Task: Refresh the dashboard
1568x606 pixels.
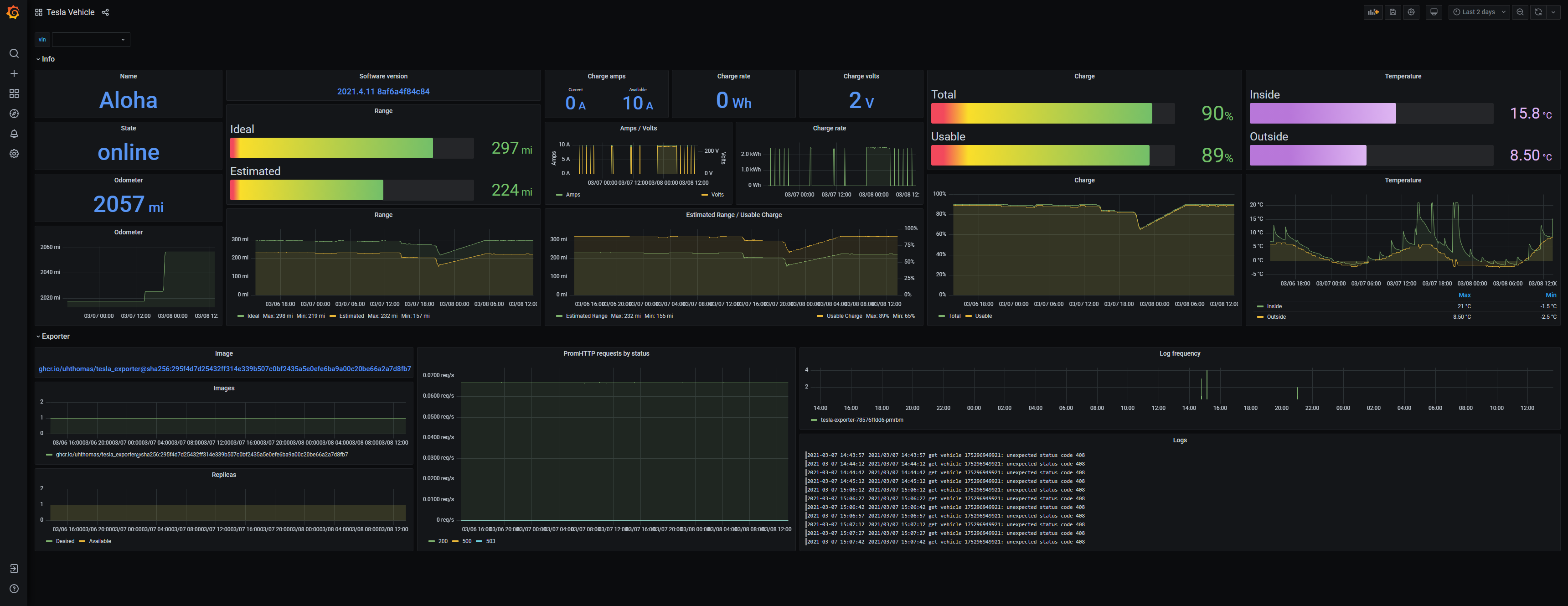Action: pyautogui.click(x=1538, y=12)
